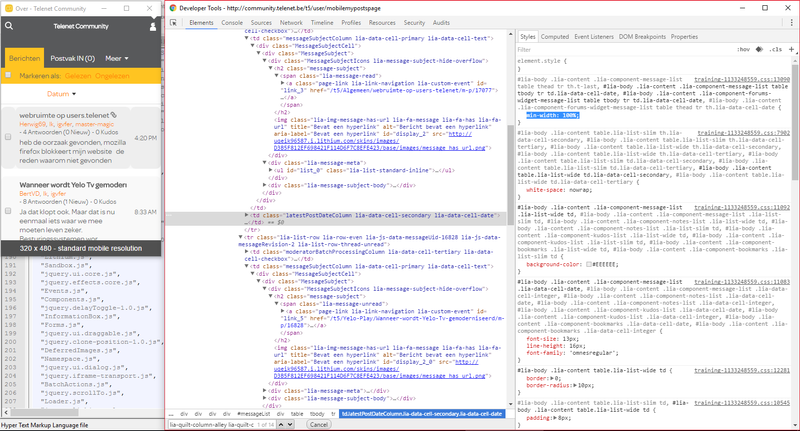Open DevTools more options menu icon
This screenshot has width=800, height=431.
coord(791,22)
